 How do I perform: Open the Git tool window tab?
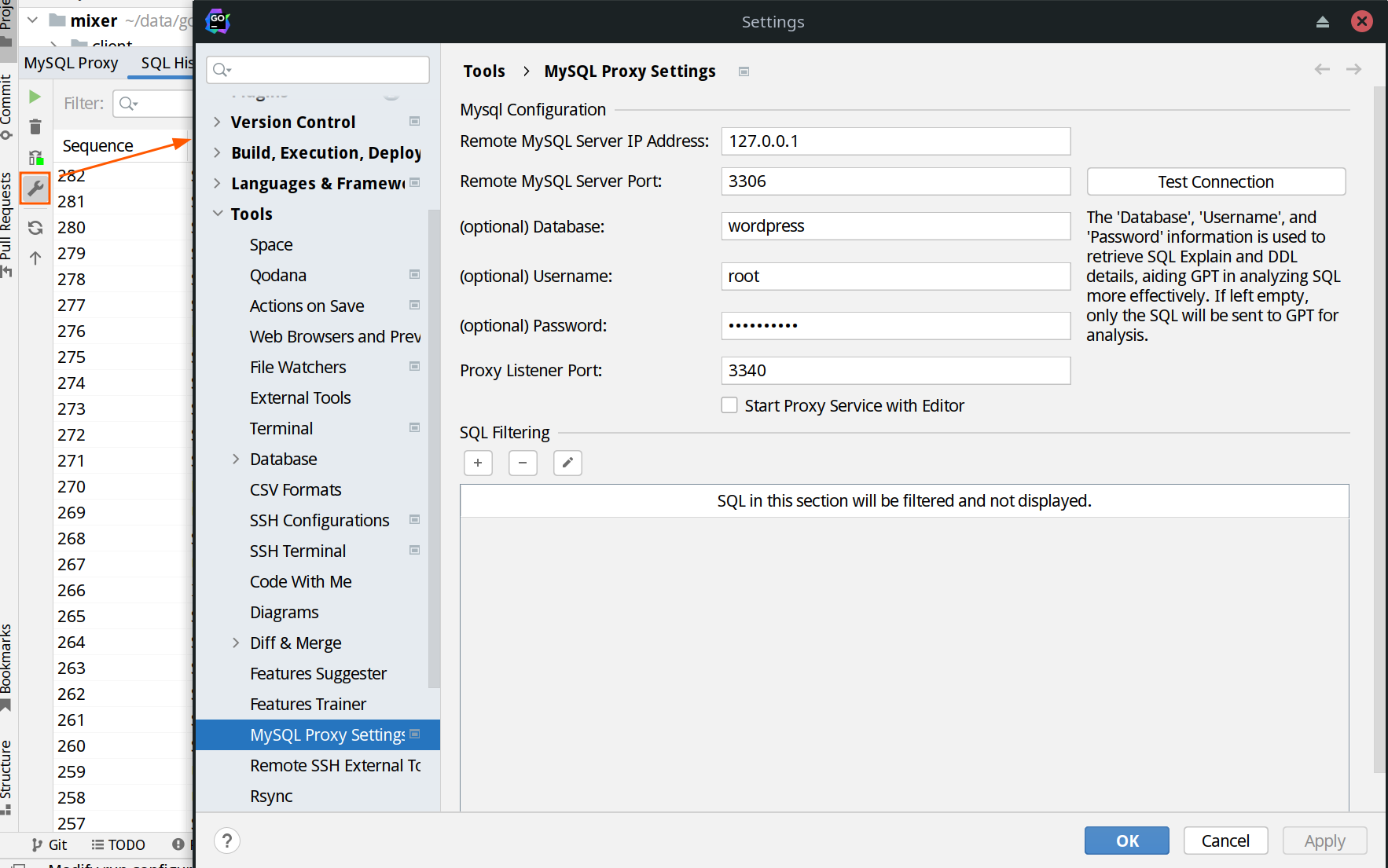coord(50,844)
